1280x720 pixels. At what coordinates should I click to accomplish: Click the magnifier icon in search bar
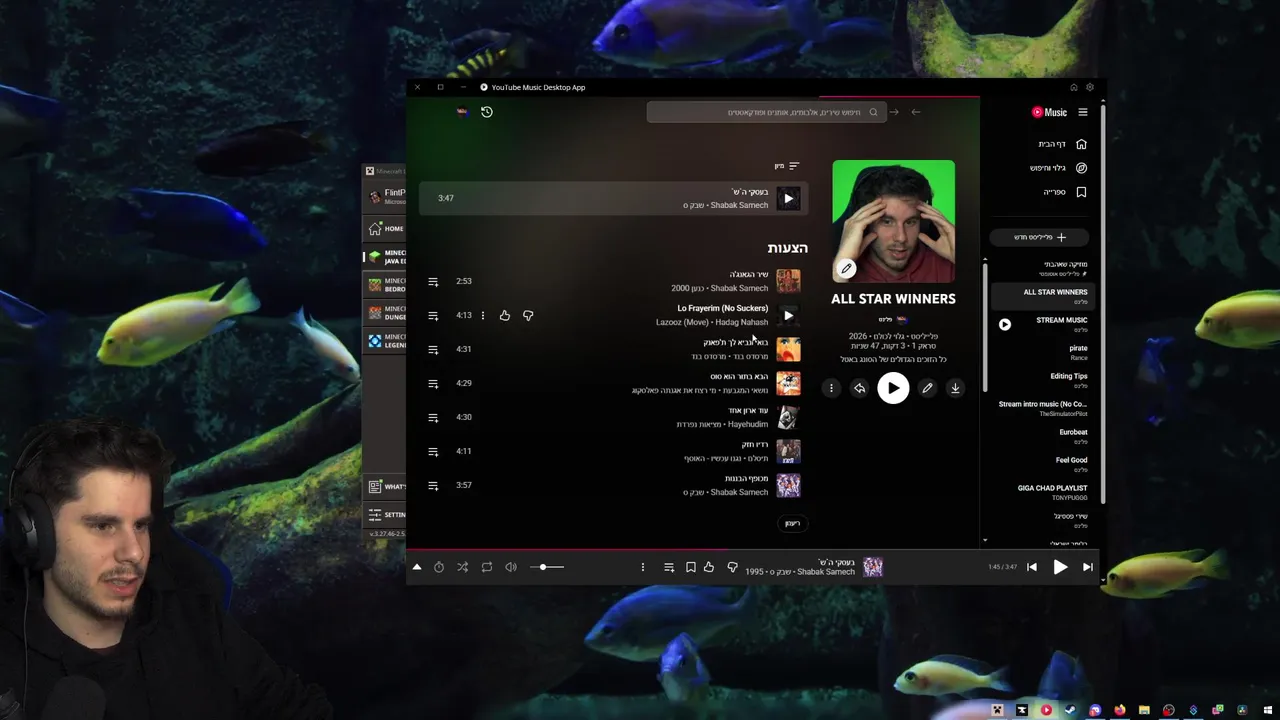point(873,112)
